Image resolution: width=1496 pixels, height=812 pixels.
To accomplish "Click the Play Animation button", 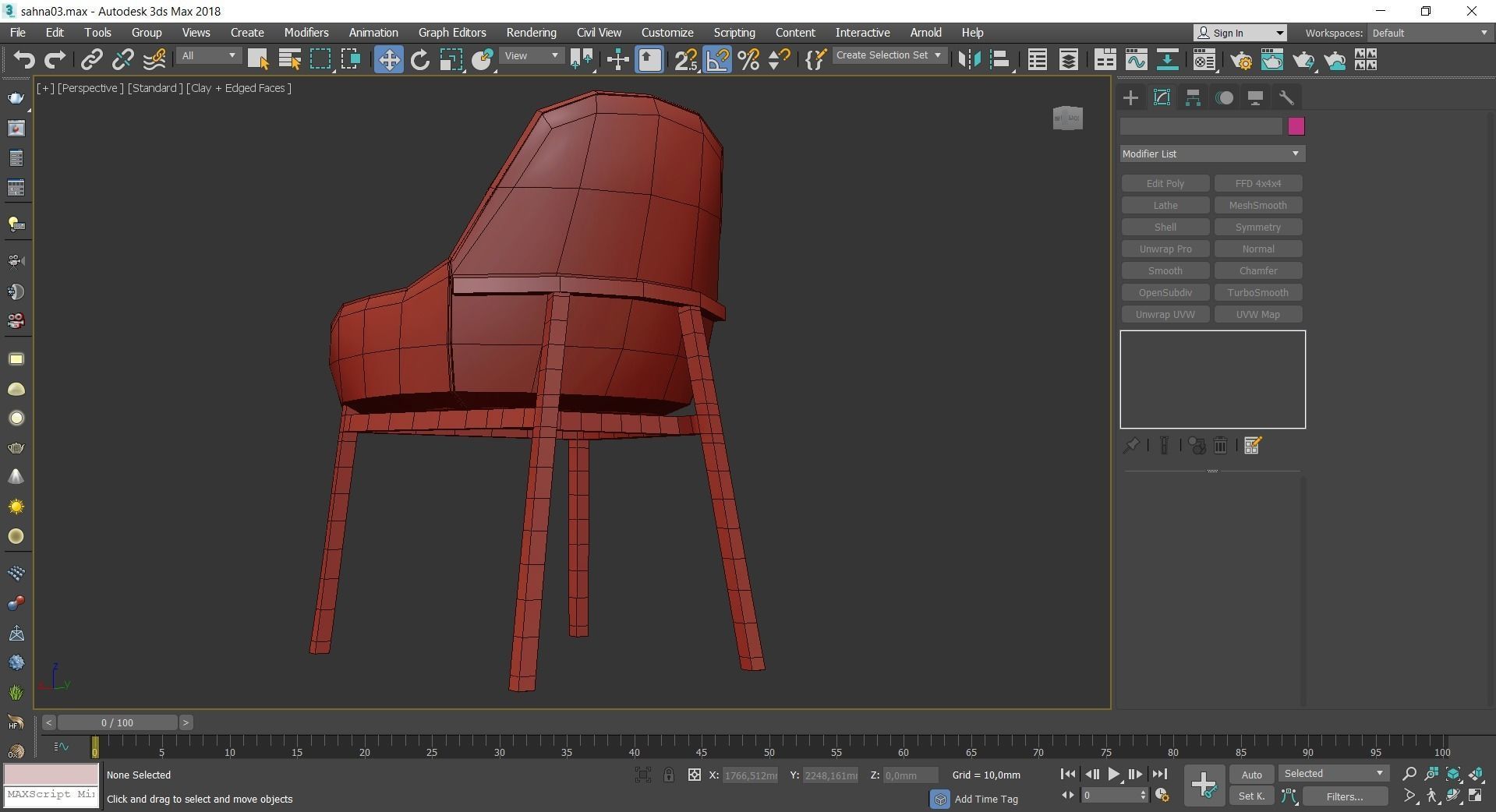I will pyautogui.click(x=1113, y=774).
